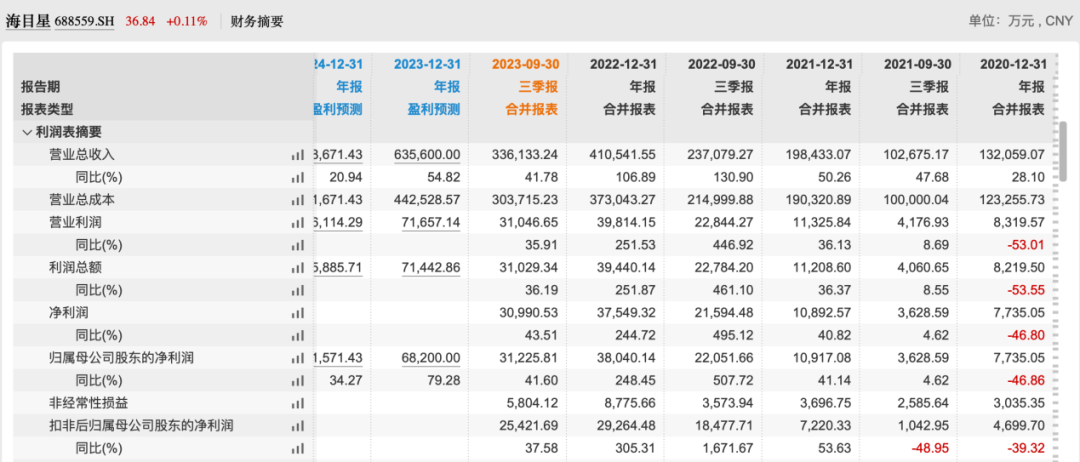The height and width of the screenshot is (462, 1080).
Task: Select the 财务摘要 label
Action: point(257,21)
